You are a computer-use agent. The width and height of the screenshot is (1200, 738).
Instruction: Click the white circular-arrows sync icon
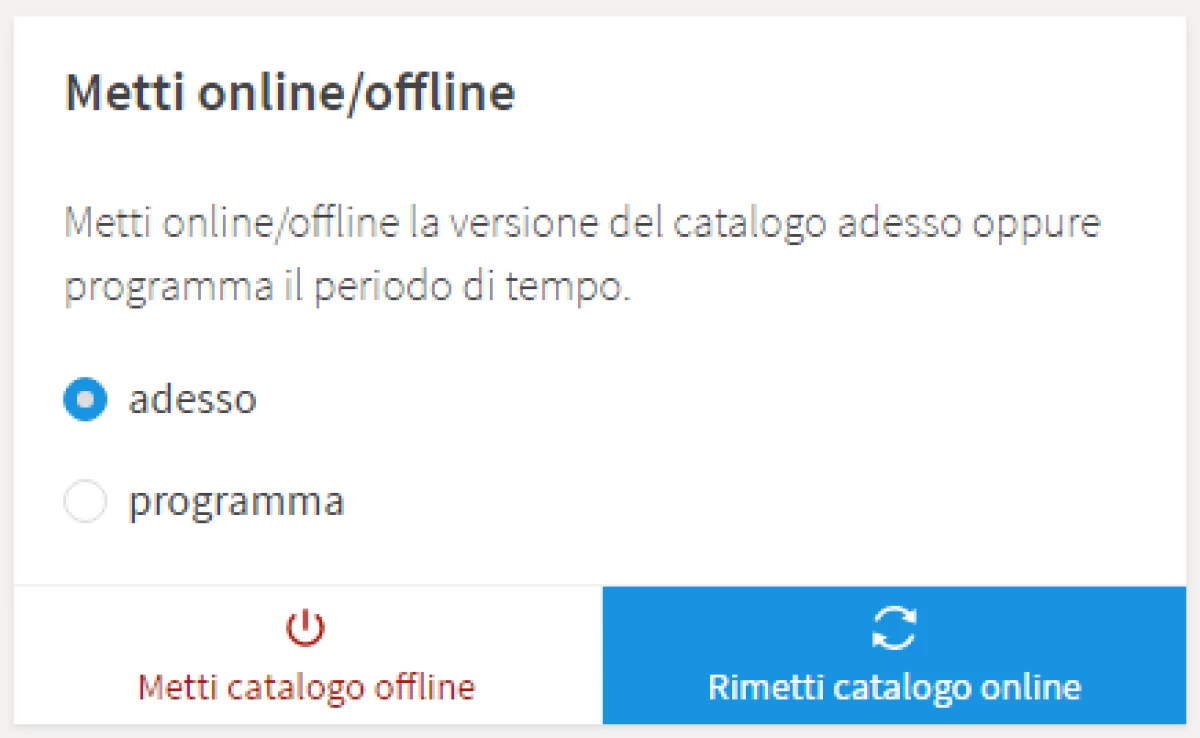point(893,629)
